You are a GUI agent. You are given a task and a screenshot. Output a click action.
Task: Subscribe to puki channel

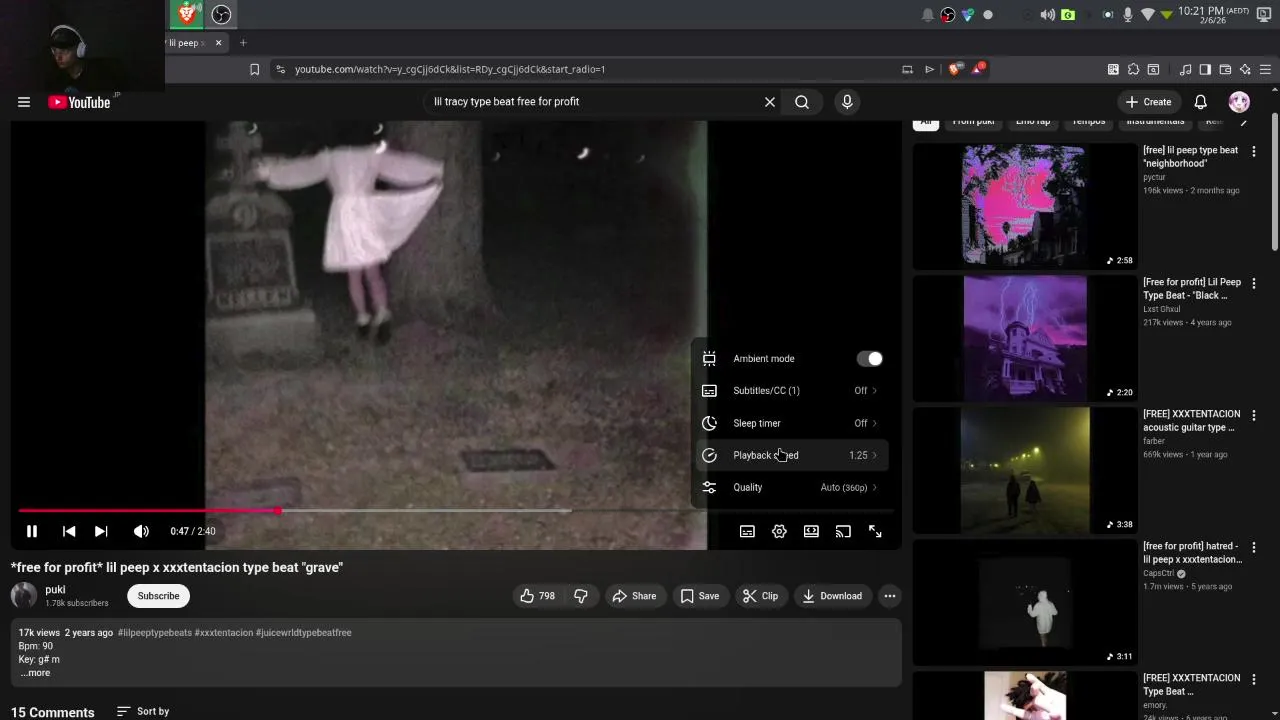pyautogui.click(x=158, y=596)
